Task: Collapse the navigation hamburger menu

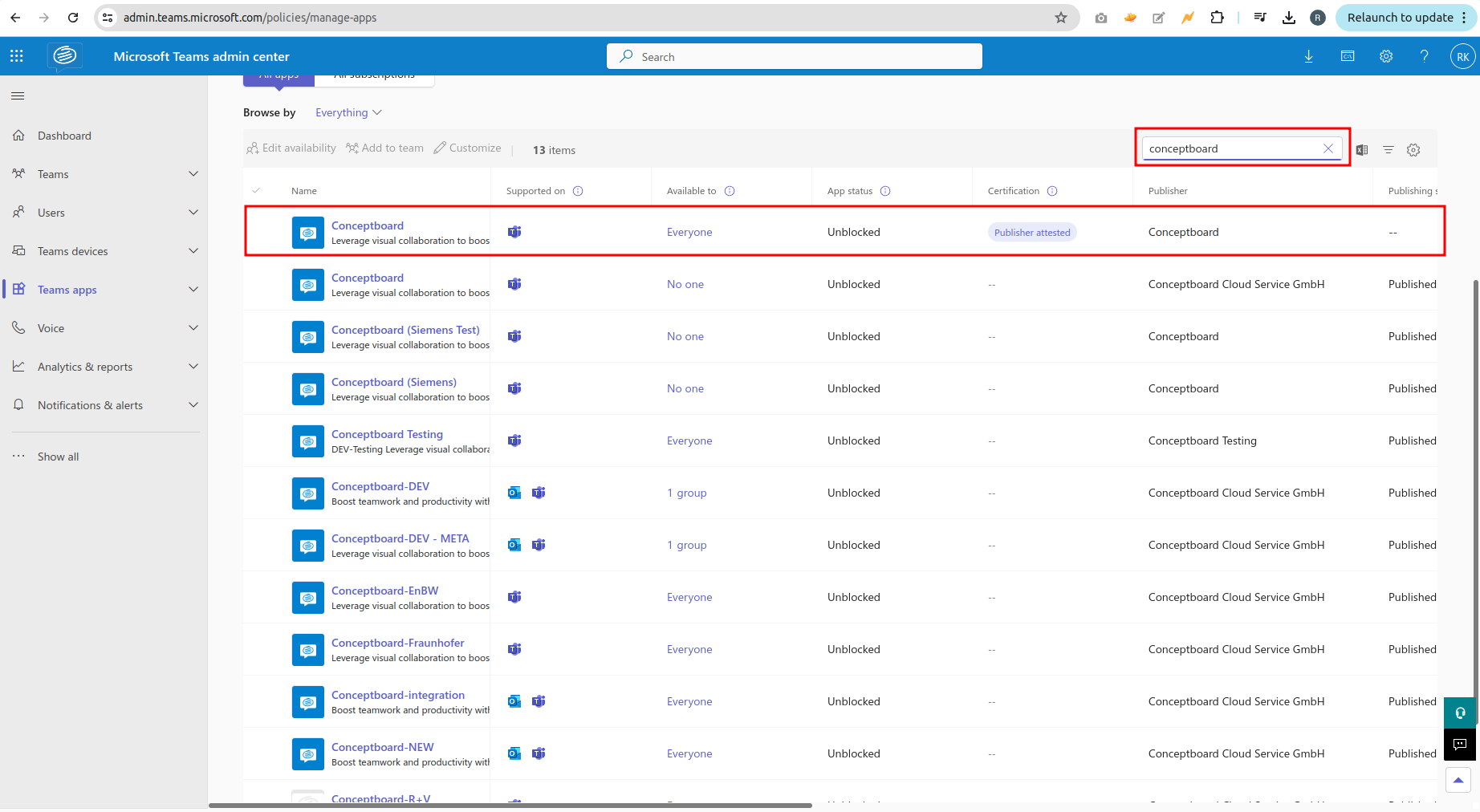Action: tap(18, 96)
